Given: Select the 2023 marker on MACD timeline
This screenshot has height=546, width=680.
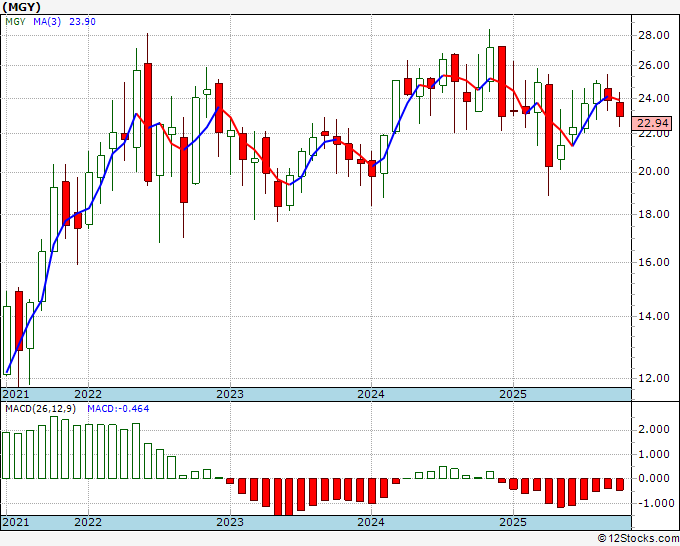Looking at the screenshot, I should [230, 522].
